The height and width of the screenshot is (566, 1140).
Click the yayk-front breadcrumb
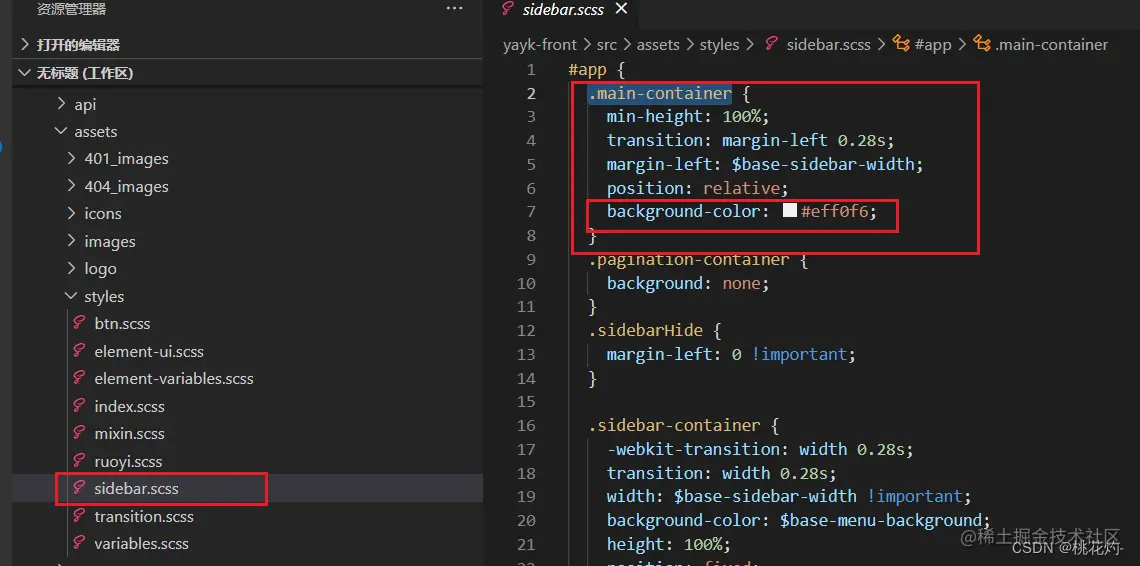coord(539,44)
